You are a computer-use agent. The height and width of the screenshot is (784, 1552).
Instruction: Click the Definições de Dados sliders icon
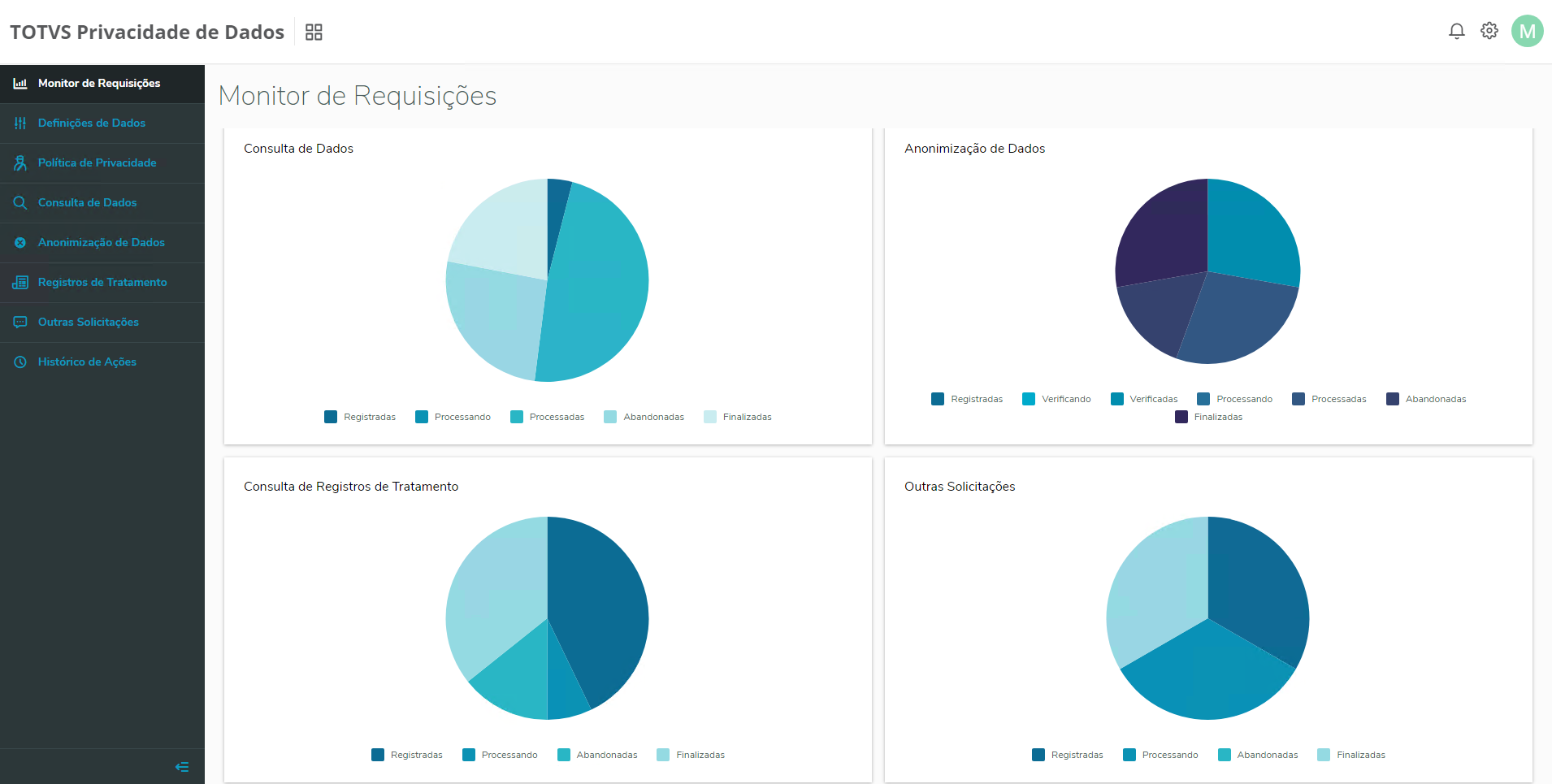20,123
